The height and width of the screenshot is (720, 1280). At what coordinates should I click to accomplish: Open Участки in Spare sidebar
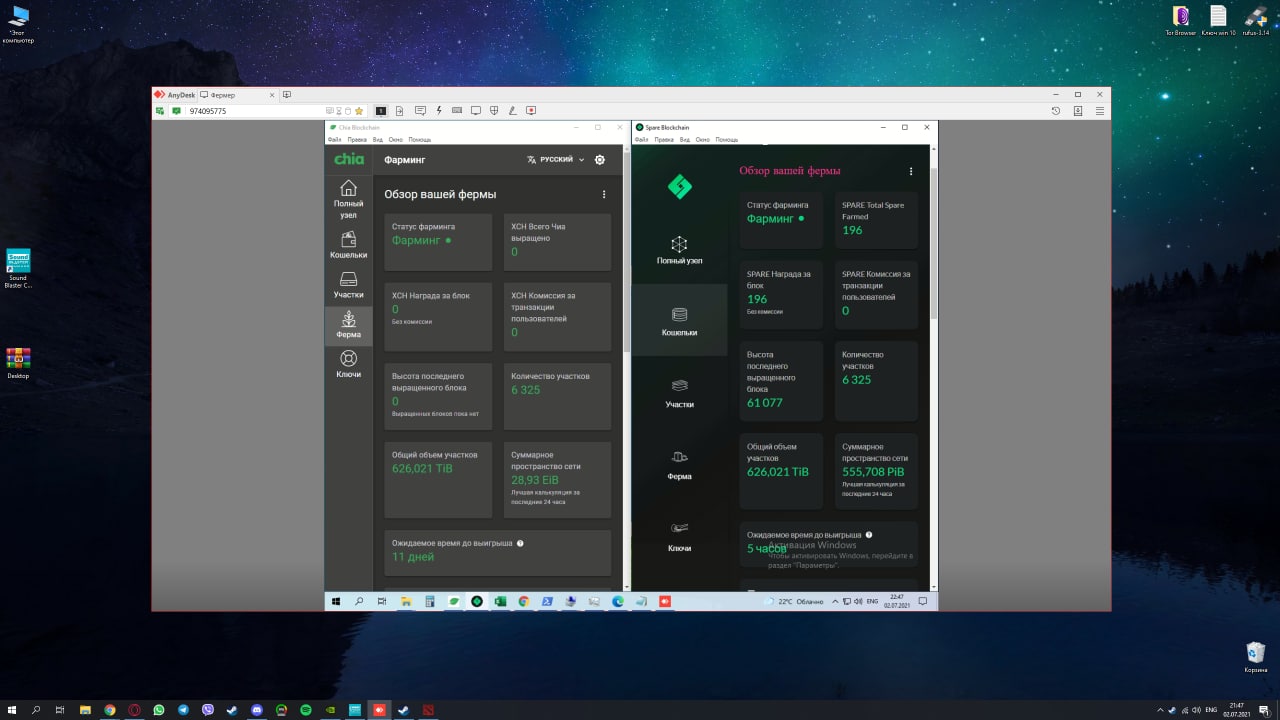(679, 392)
